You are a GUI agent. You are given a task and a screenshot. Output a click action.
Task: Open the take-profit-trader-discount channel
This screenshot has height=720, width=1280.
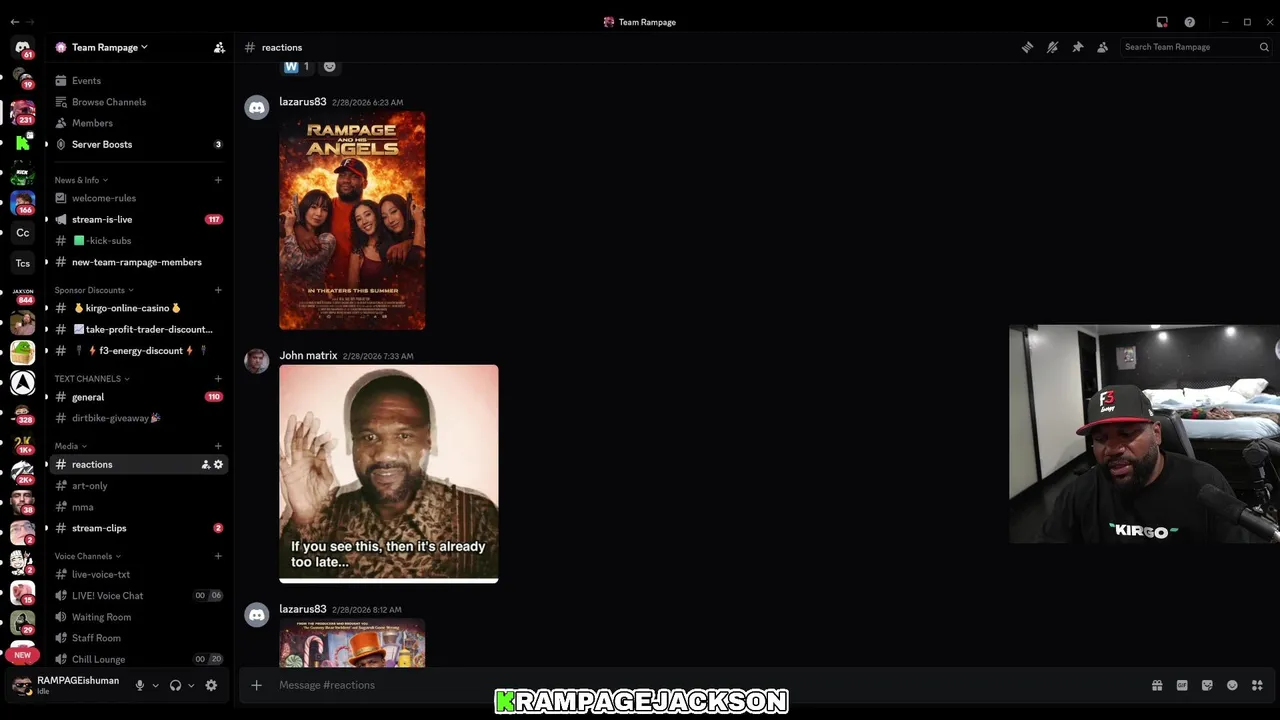click(x=138, y=329)
